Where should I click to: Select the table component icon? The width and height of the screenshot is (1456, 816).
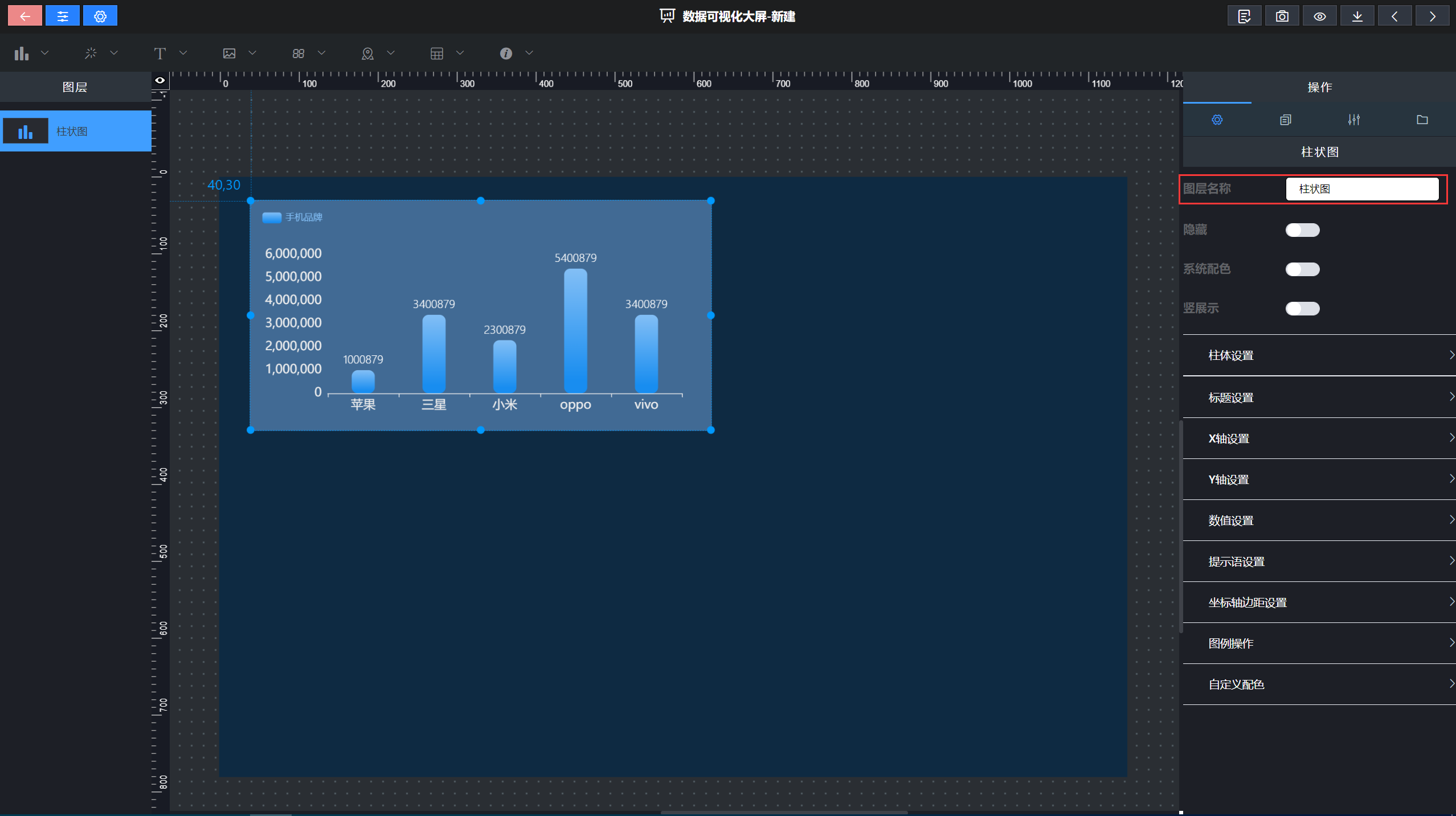tap(437, 54)
